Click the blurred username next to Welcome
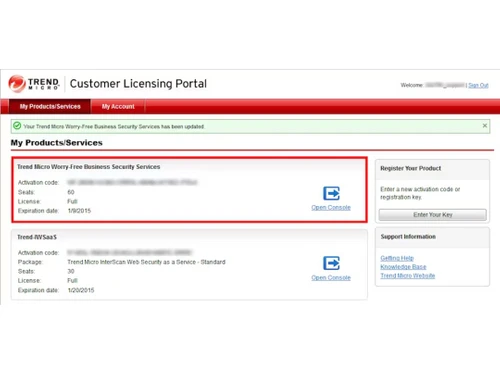This screenshot has height=375, width=500. coord(445,85)
